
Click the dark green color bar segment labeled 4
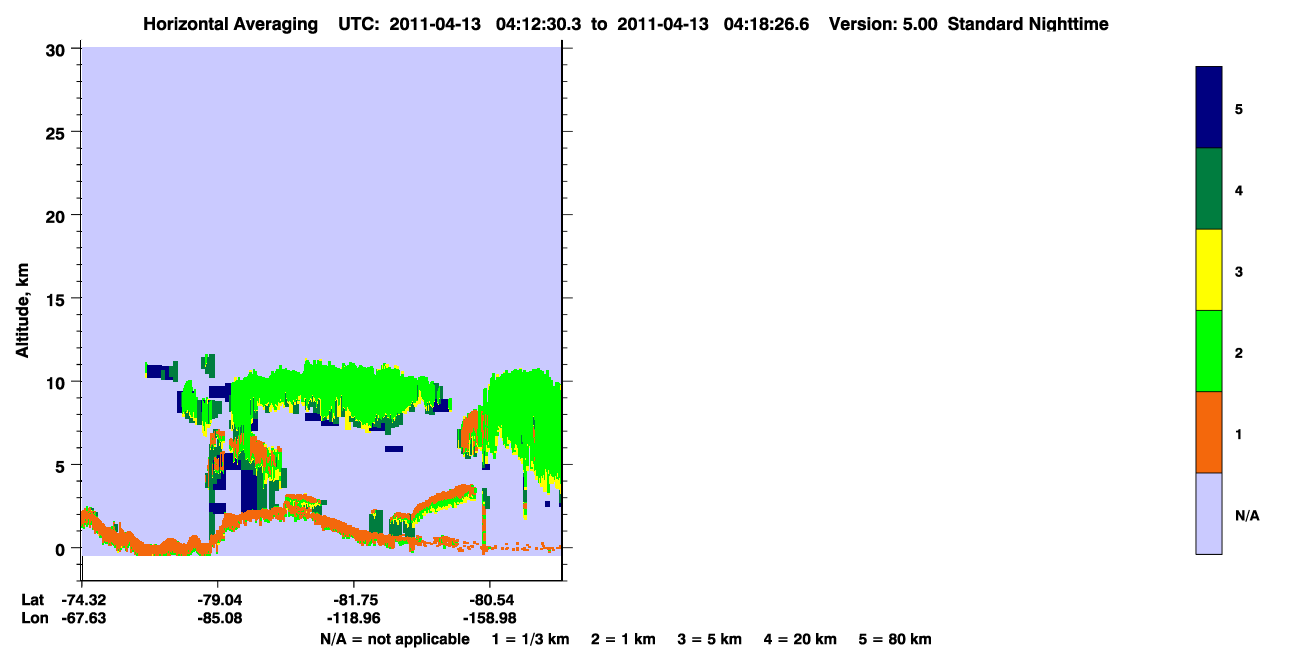(1209, 189)
